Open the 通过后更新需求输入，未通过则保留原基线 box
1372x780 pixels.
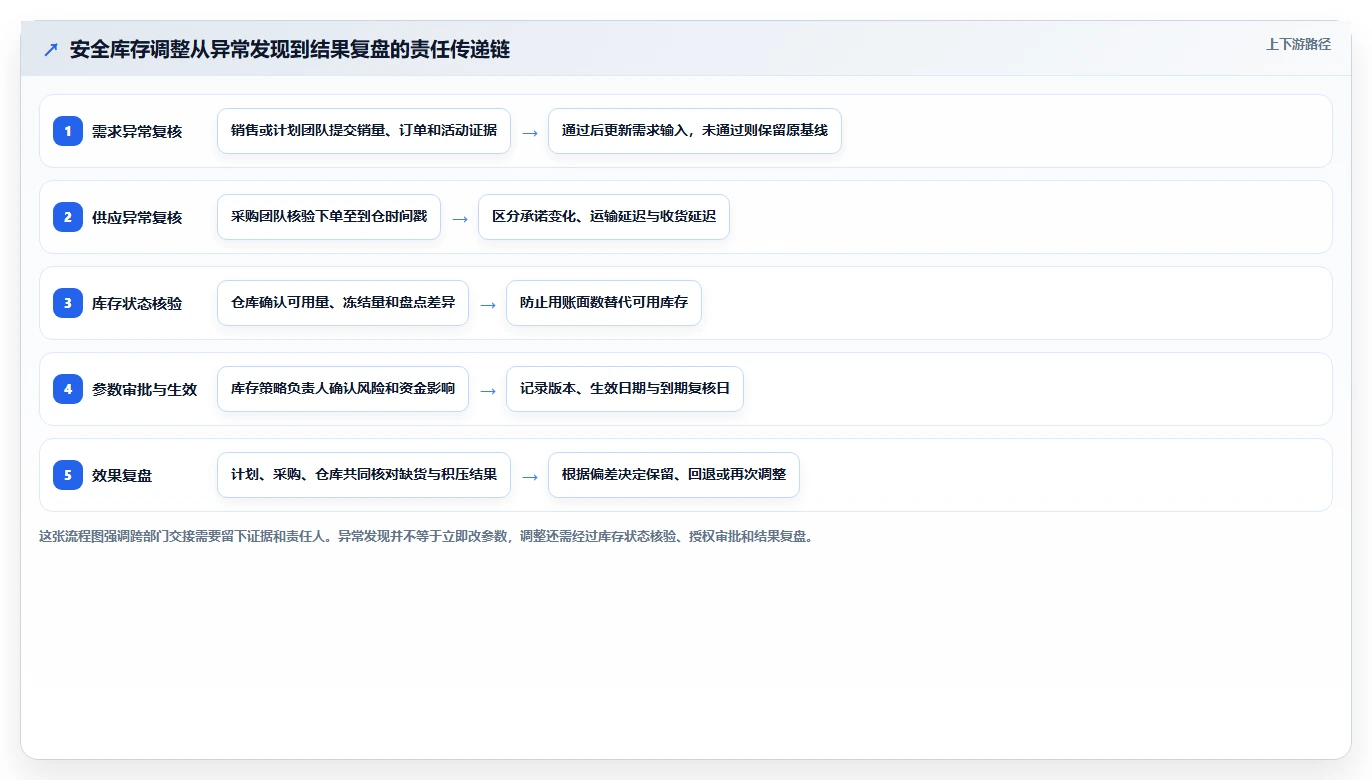click(695, 131)
